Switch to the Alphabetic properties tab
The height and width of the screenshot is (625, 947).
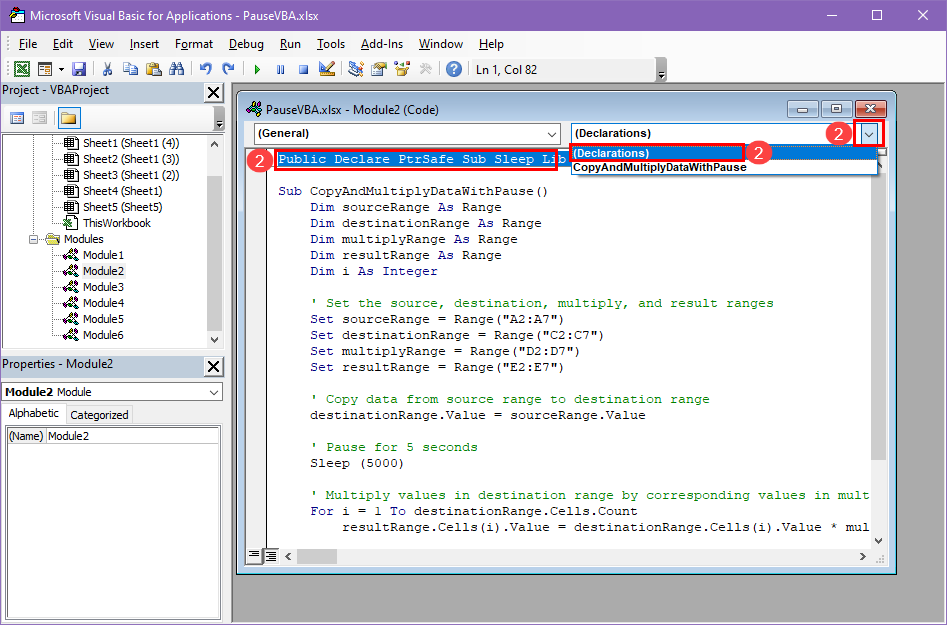[x=34, y=414]
